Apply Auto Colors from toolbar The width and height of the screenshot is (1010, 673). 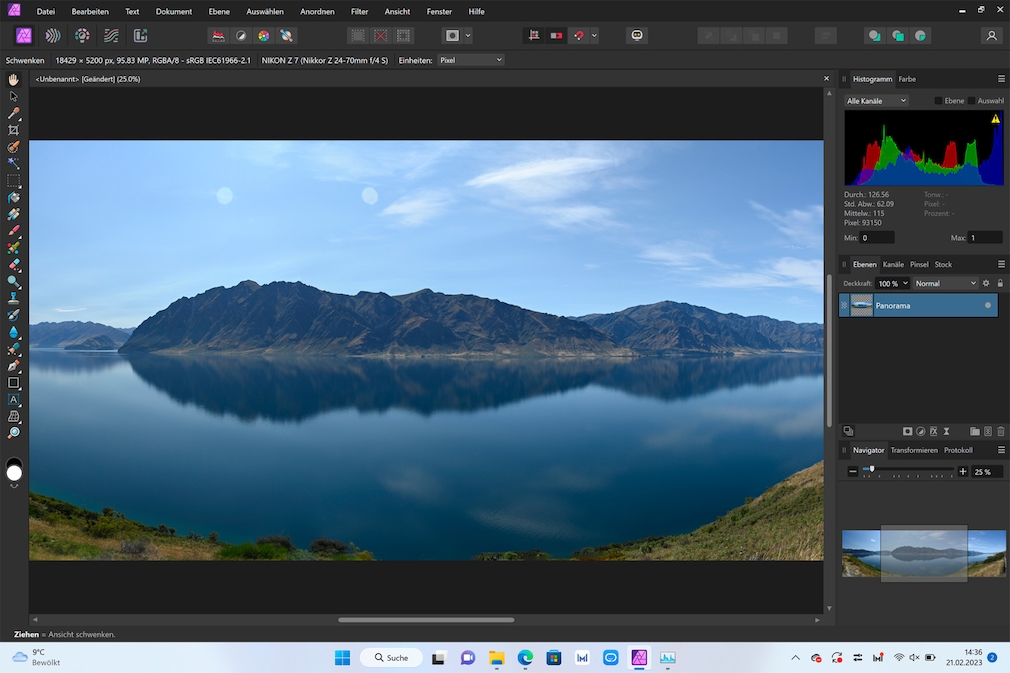point(263,35)
